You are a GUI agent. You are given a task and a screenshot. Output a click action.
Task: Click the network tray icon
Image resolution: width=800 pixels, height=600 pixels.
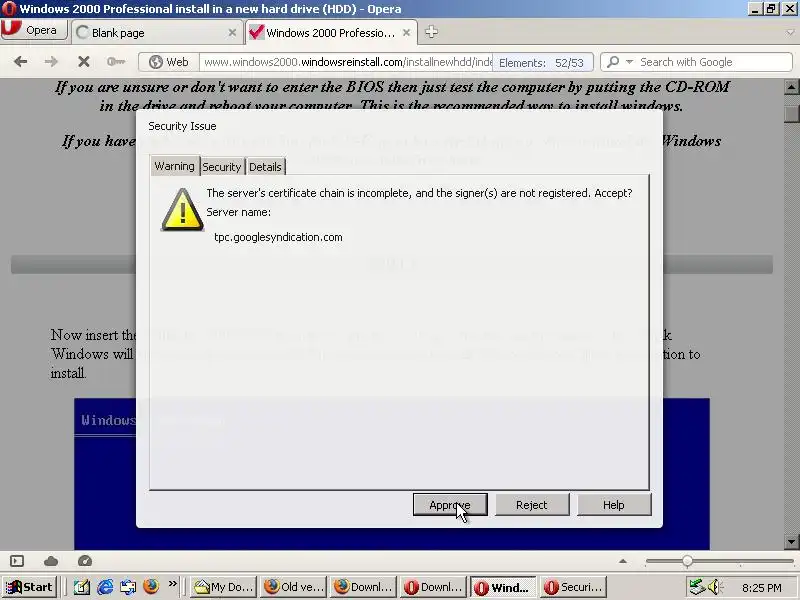tap(696, 587)
